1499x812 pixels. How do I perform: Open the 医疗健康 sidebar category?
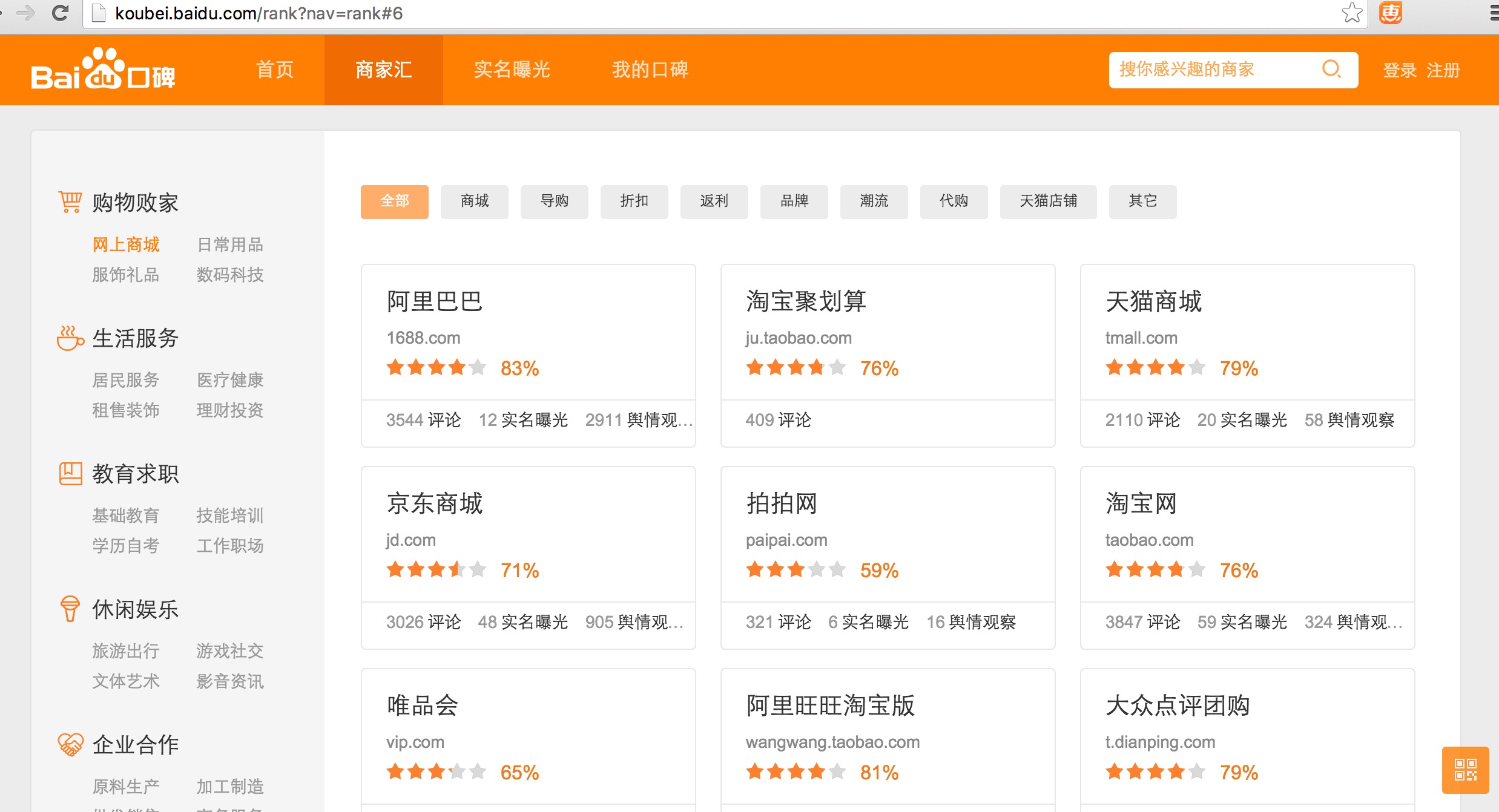click(x=230, y=380)
